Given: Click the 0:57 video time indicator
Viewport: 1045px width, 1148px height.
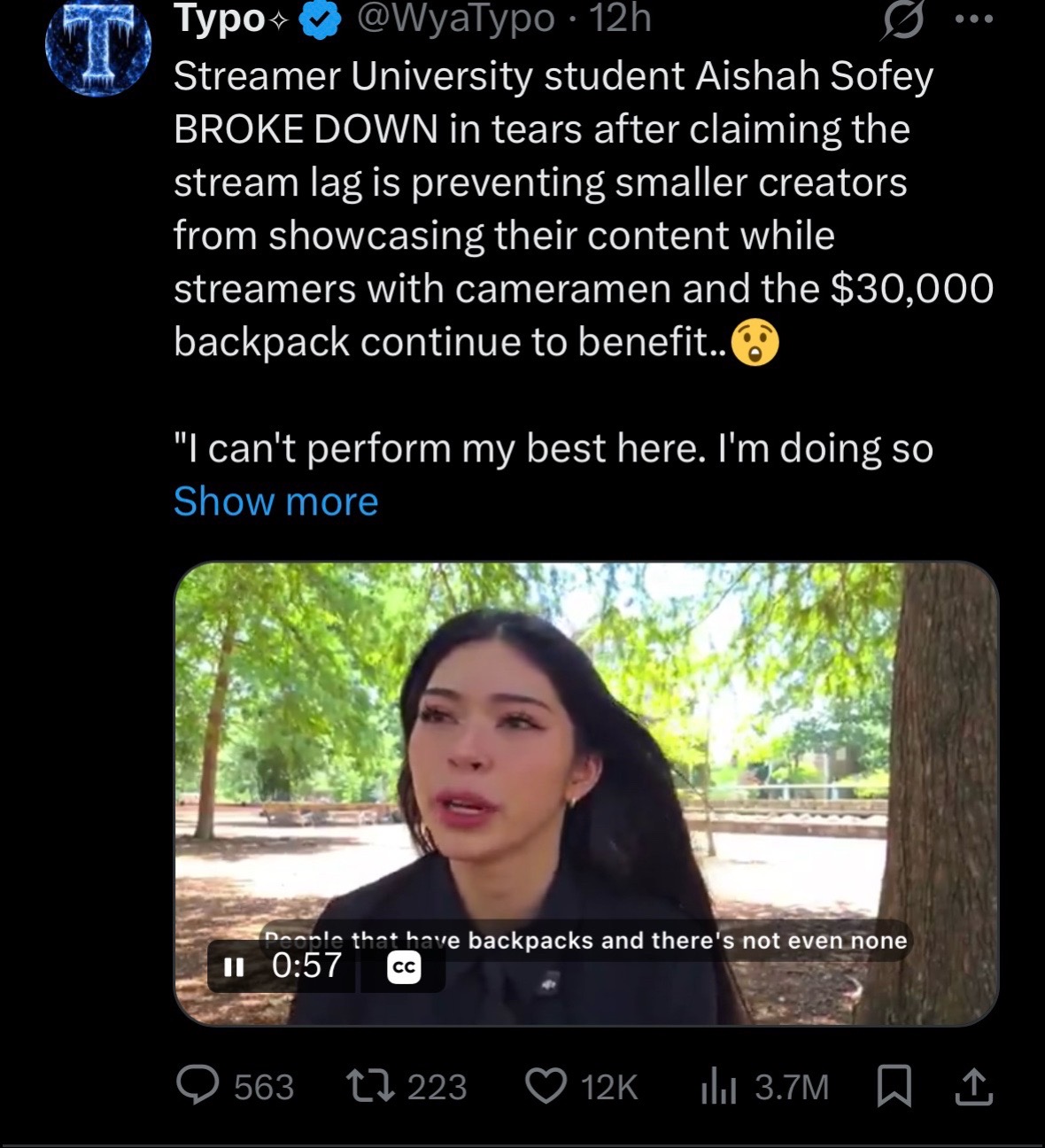Looking at the screenshot, I should point(306,966).
